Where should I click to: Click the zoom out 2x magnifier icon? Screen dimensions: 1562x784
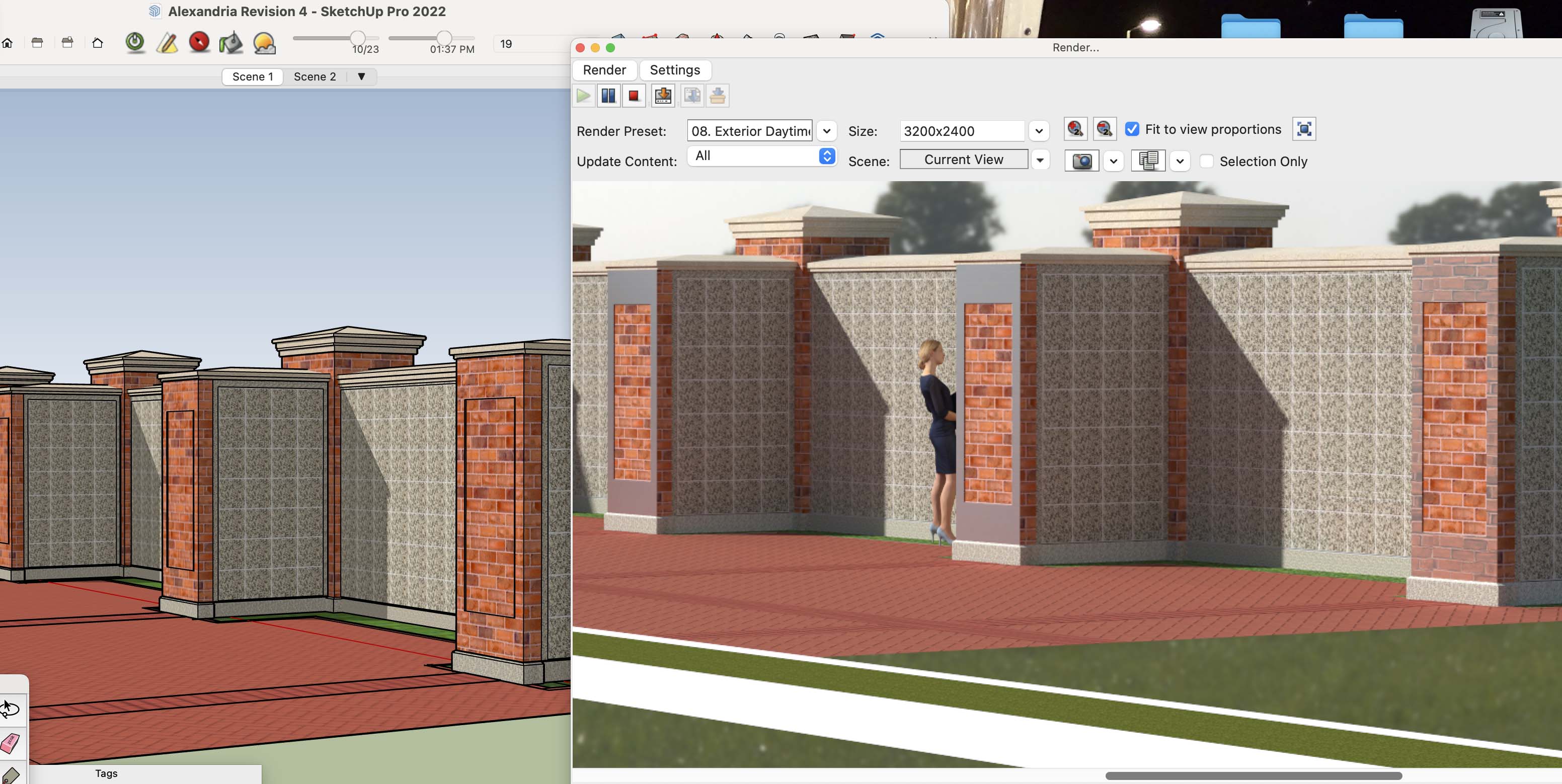1104,128
